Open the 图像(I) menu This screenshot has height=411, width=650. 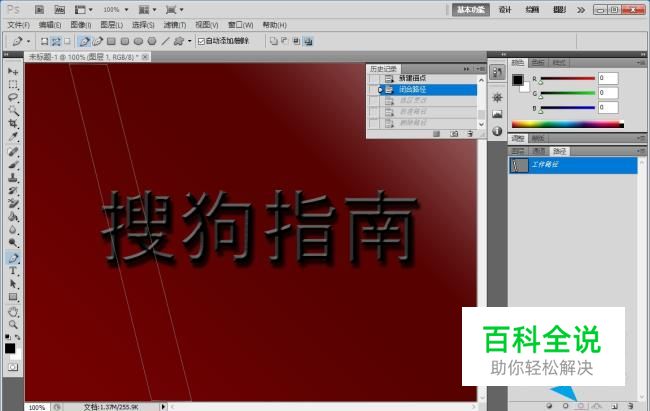[x=81, y=25]
